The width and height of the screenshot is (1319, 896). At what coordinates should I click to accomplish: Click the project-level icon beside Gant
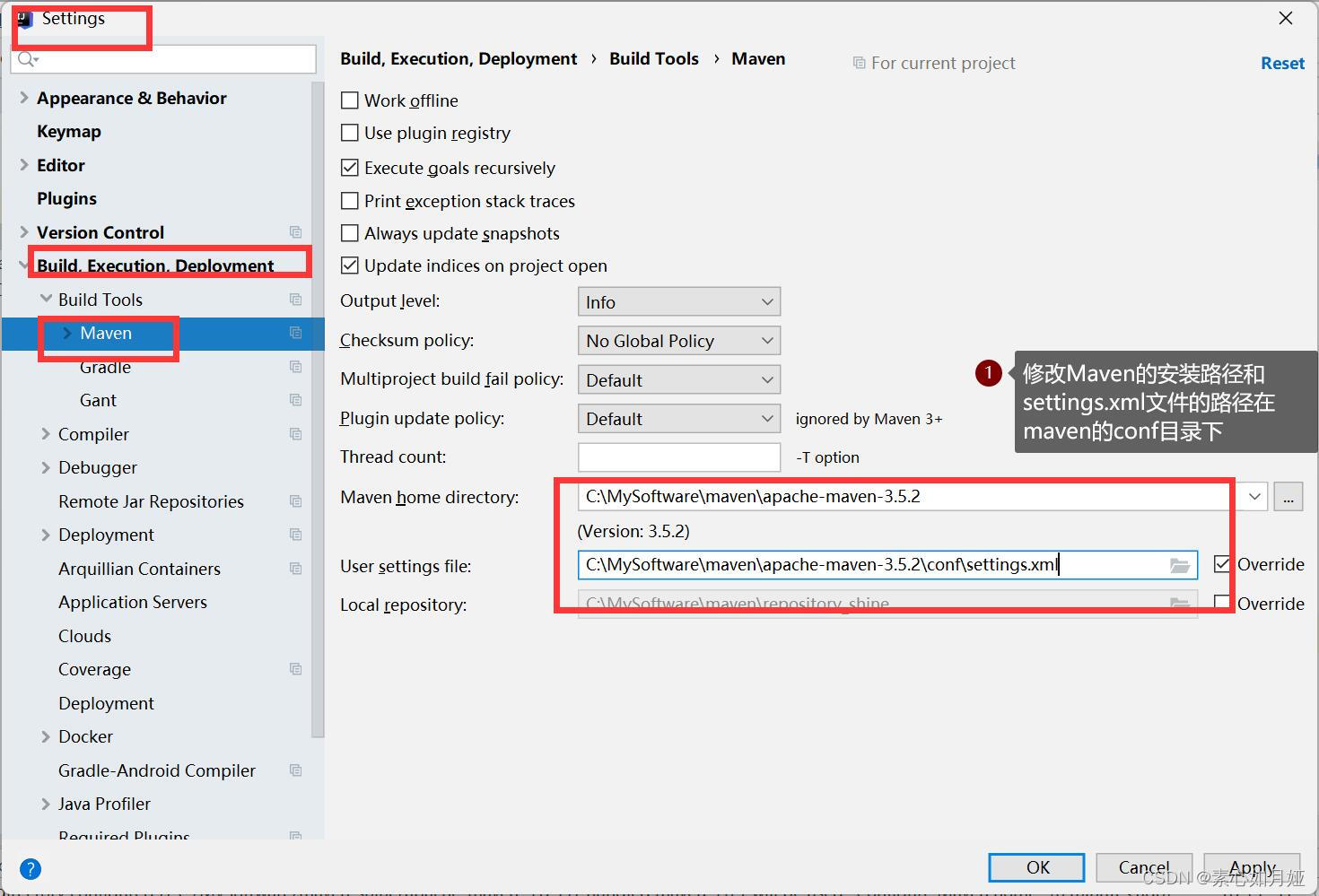tap(295, 400)
